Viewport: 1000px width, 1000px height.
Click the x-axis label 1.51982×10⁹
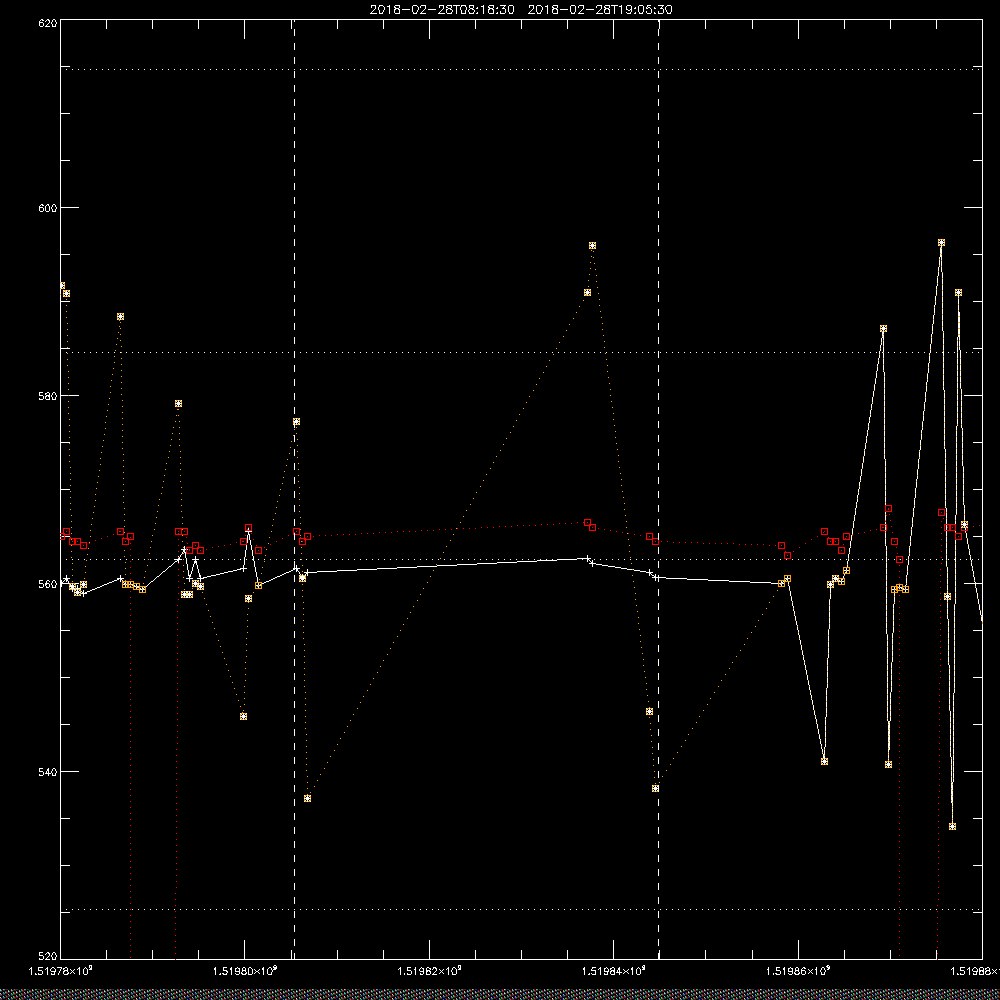pyautogui.click(x=429, y=971)
